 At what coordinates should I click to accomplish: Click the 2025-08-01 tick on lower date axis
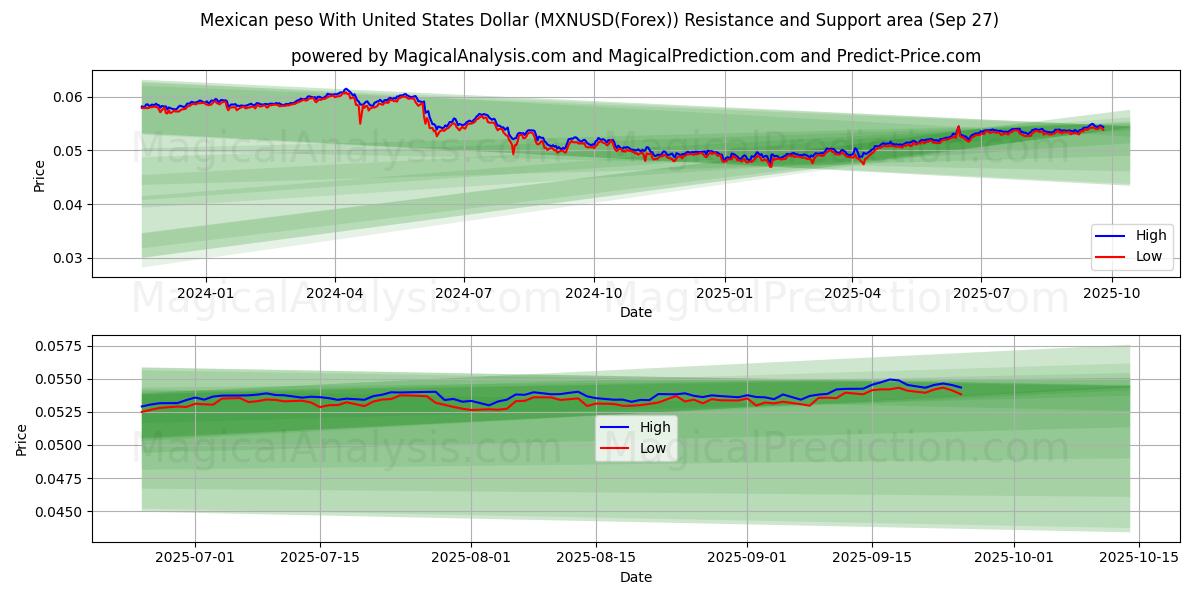[471, 558]
